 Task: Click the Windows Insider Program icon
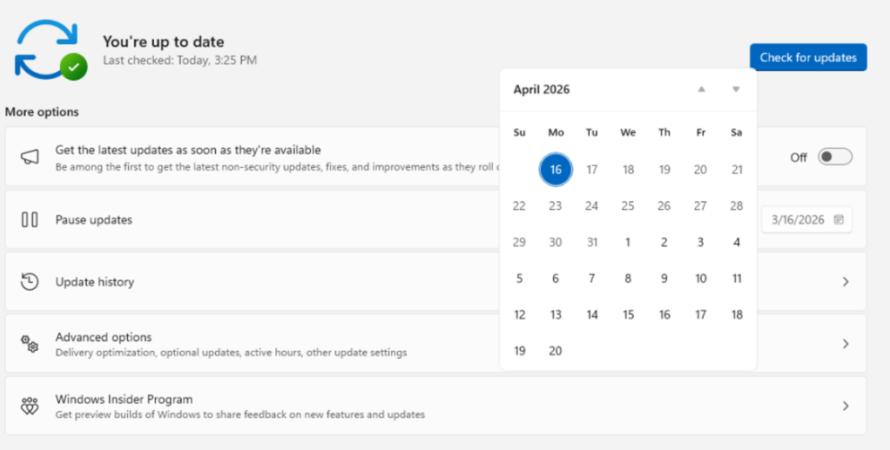click(30, 406)
